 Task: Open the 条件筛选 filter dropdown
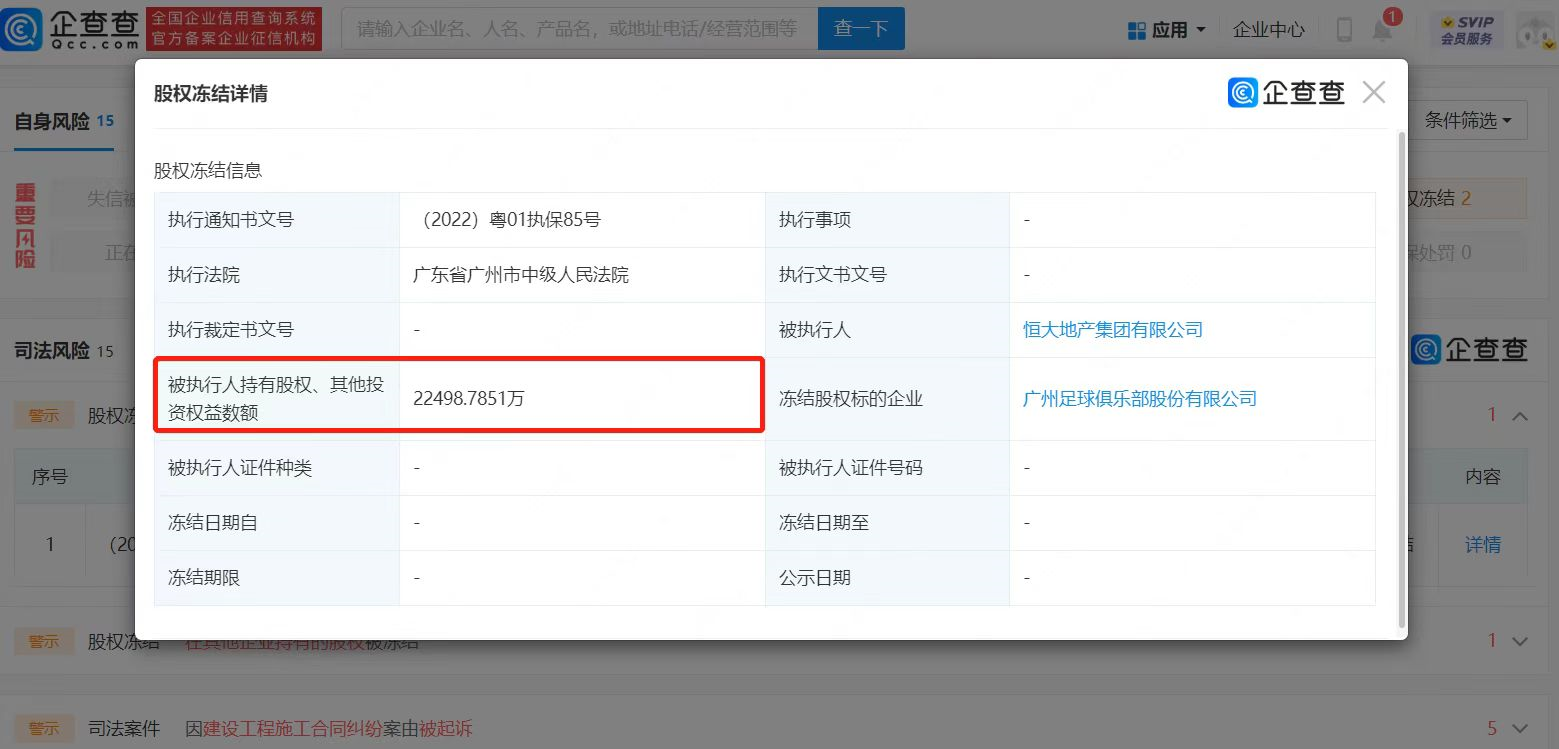click(1467, 120)
